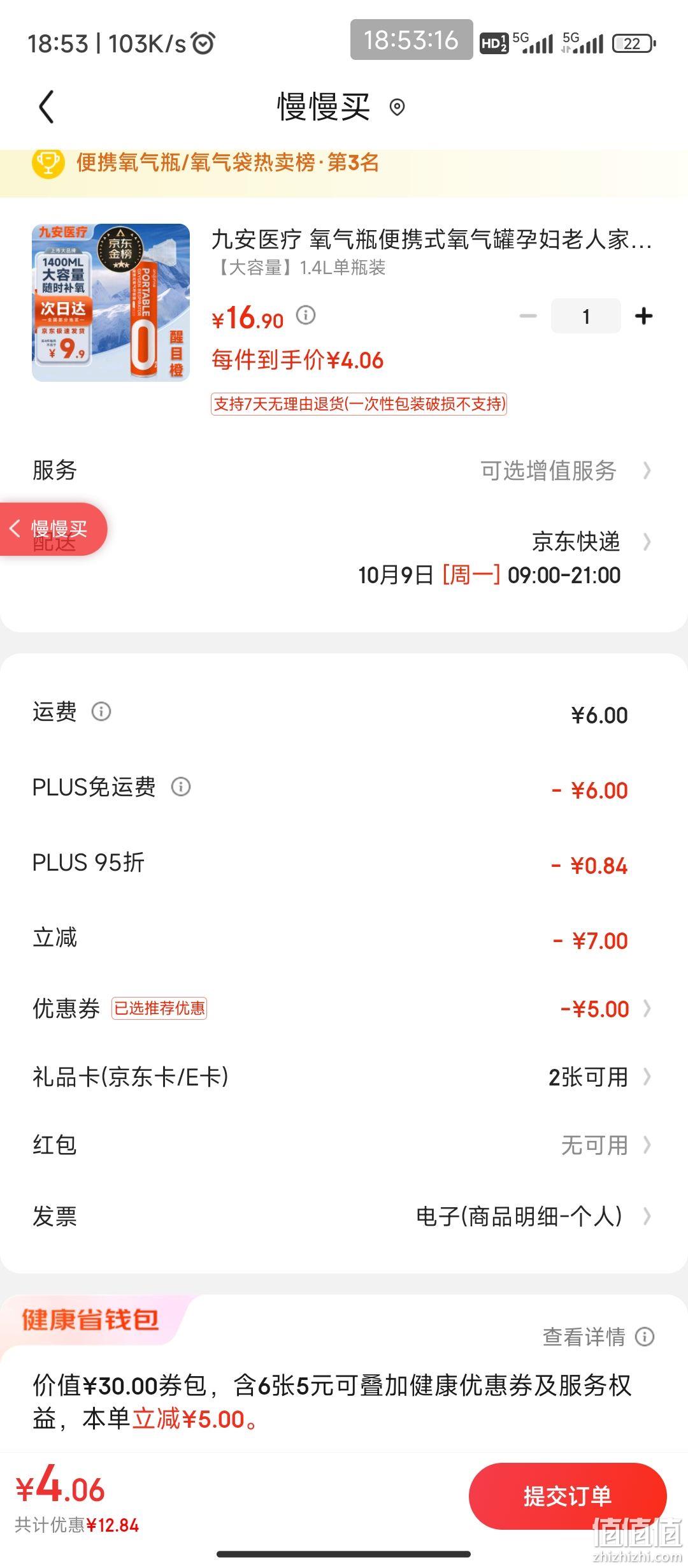Tap the 提交订单 submit order button
This screenshot has width=688, height=1568.
[568, 1496]
